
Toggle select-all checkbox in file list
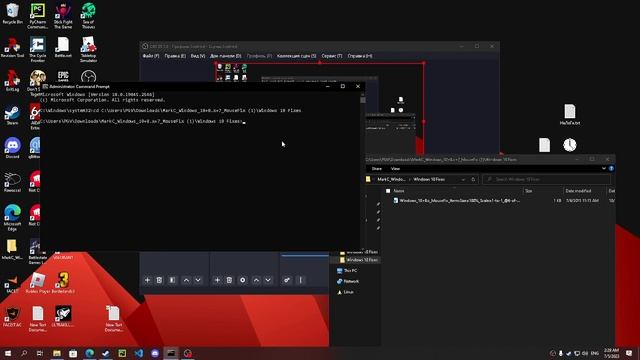pos(388,191)
